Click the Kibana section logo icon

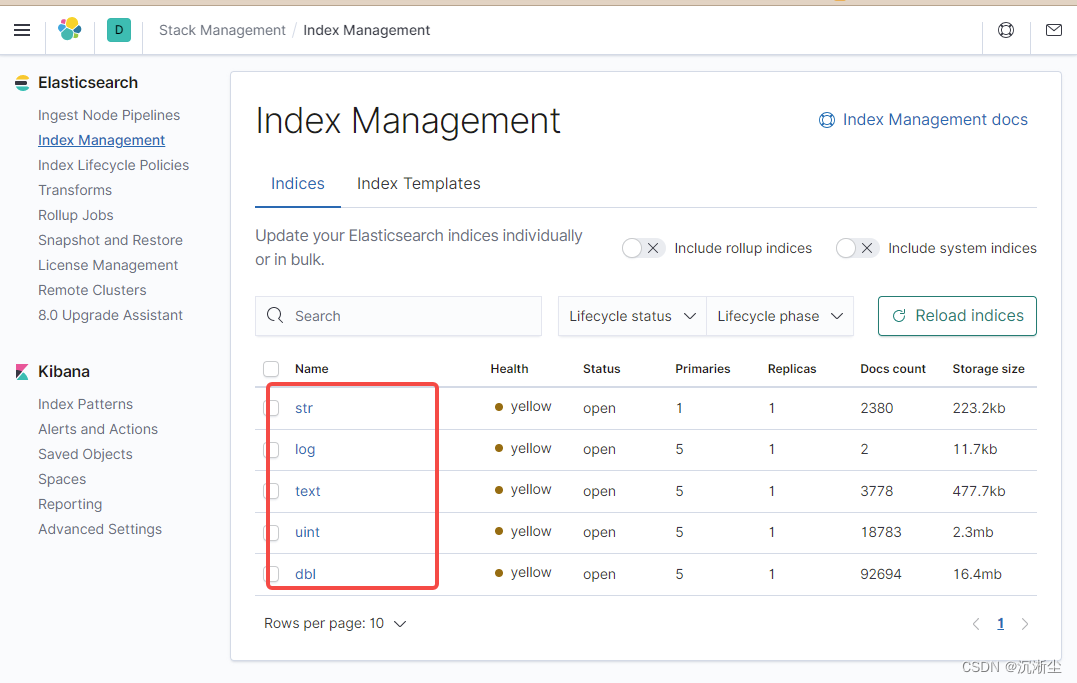click(22, 372)
